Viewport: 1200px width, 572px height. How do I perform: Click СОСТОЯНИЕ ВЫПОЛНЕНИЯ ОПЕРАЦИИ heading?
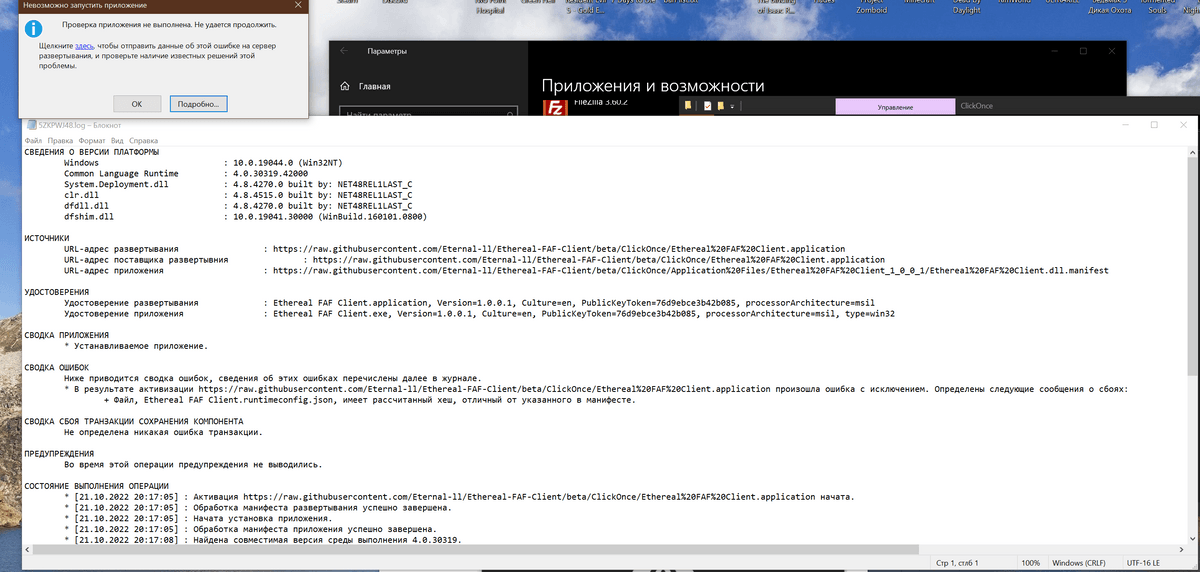point(97,486)
